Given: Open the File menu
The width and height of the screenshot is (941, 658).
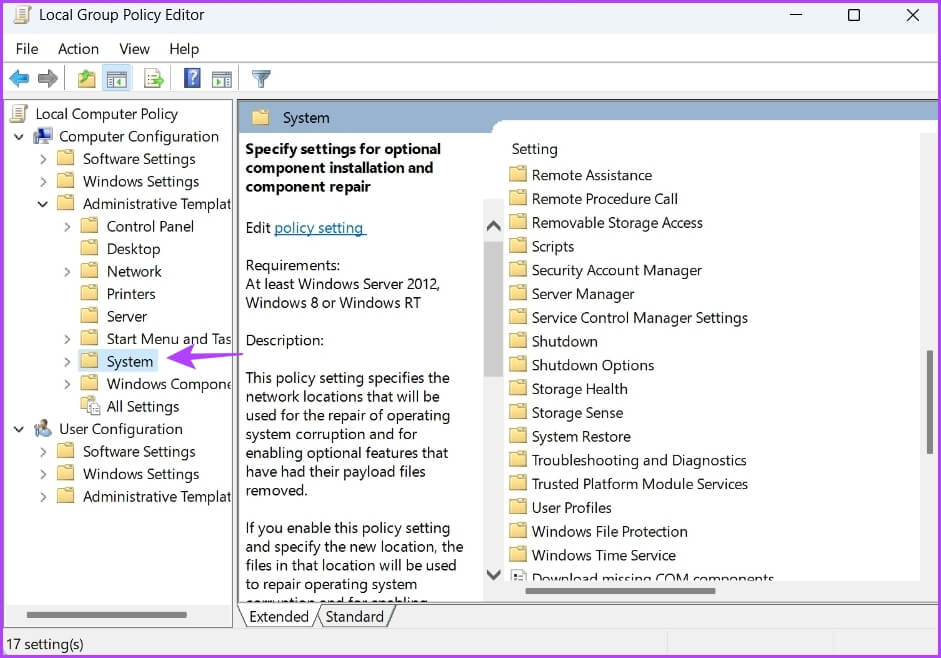Looking at the screenshot, I should [27, 49].
